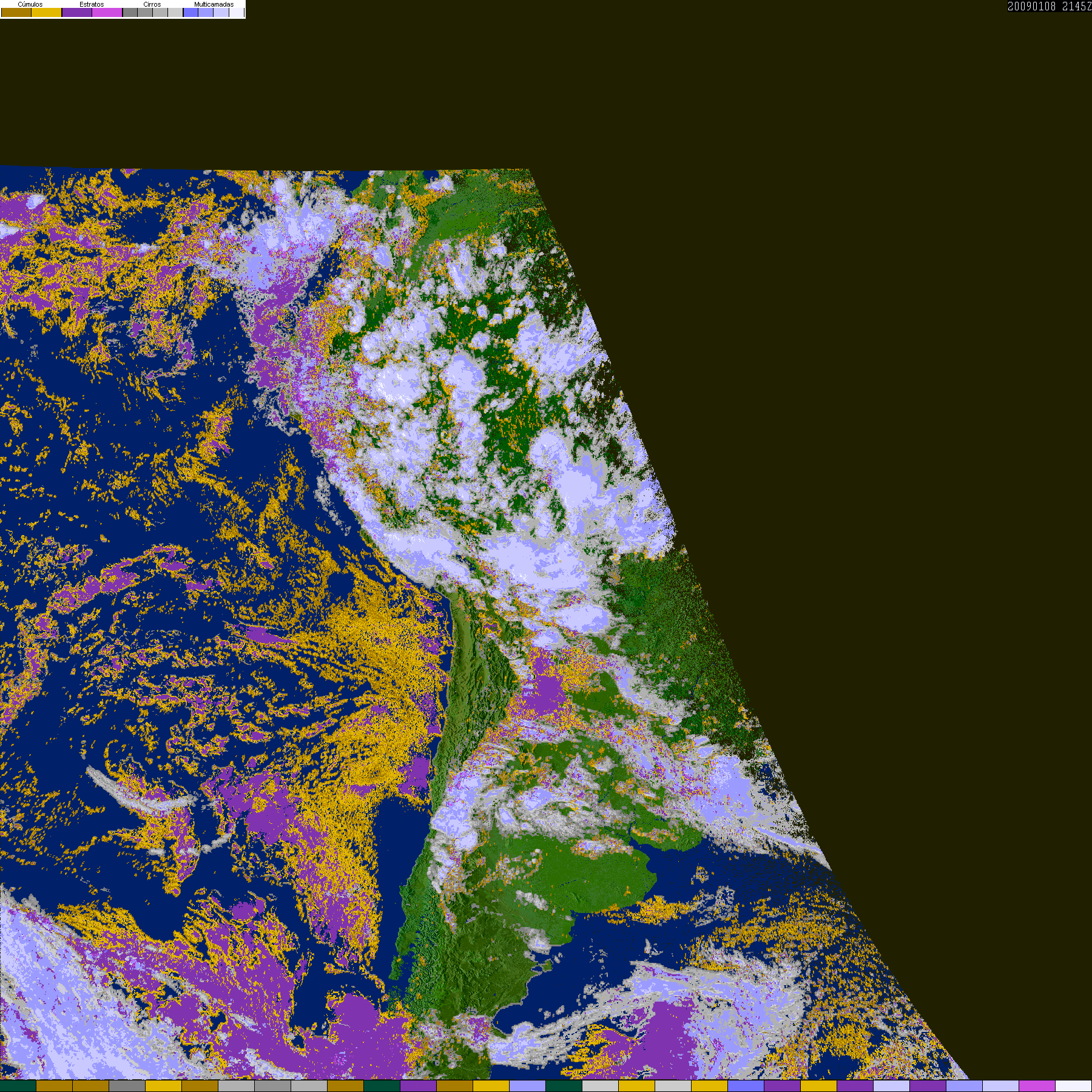Image resolution: width=1092 pixels, height=1092 pixels.
Task: Pick the second-darkest gray Cirros legend swatch
Action: [145, 12]
